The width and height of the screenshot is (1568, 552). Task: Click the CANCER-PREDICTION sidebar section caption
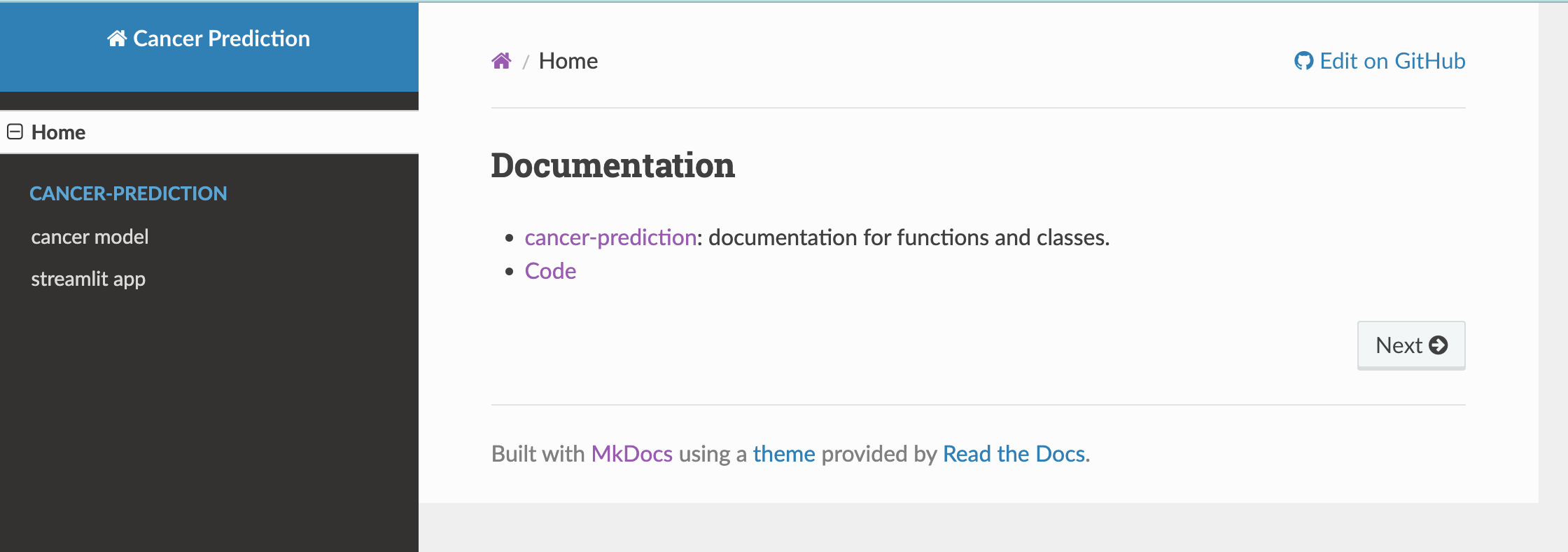coord(128,193)
